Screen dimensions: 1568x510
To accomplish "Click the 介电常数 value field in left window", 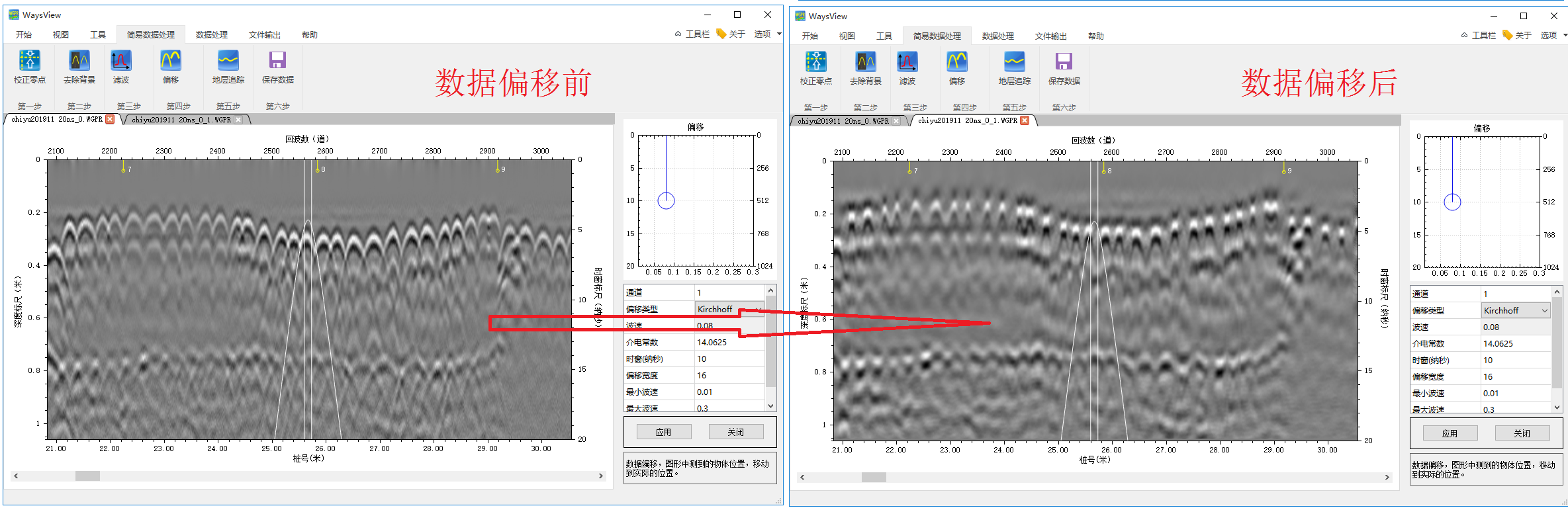I will tap(728, 343).
